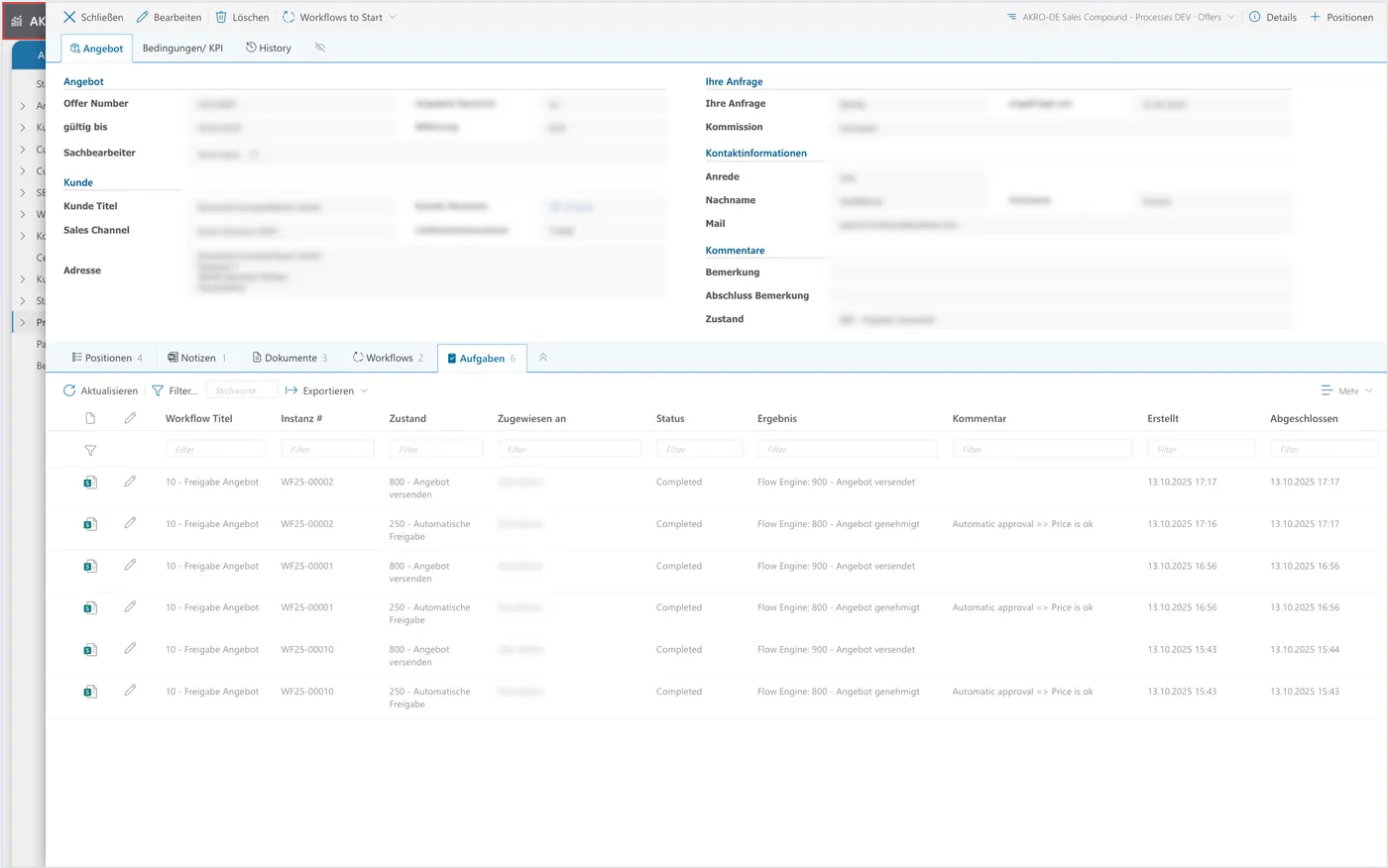Viewport: 1388px width, 868px height.
Task: Click the Schließen X icon
Action: click(x=69, y=17)
